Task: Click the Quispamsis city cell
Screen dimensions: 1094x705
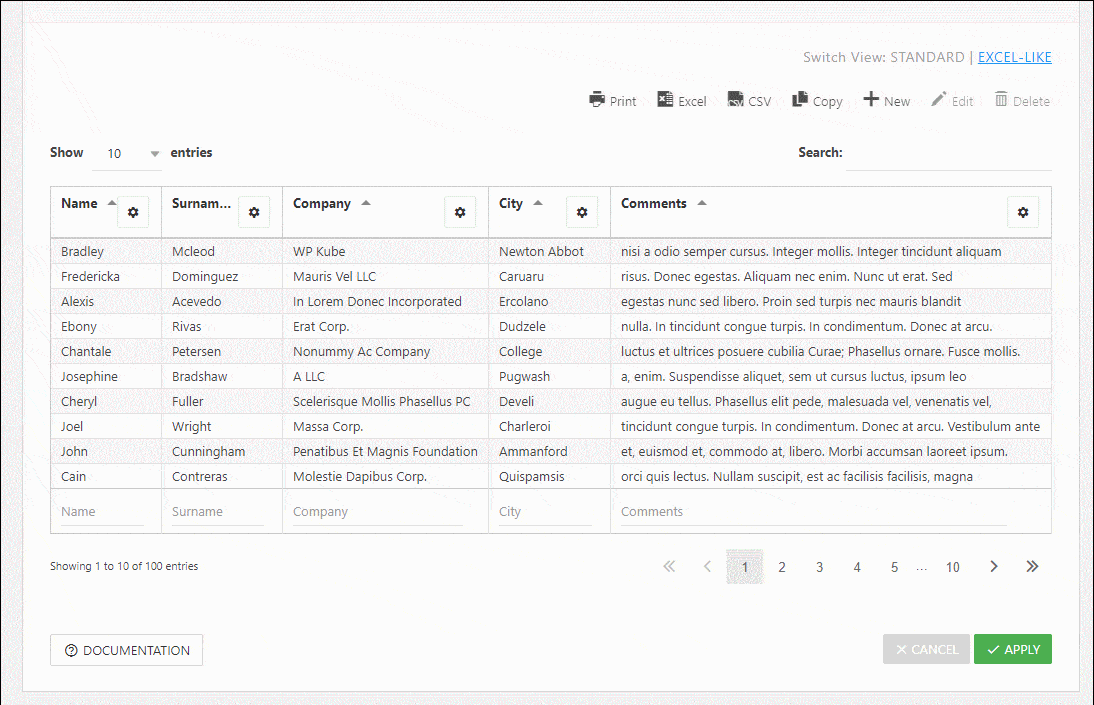Action: [x=549, y=477]
